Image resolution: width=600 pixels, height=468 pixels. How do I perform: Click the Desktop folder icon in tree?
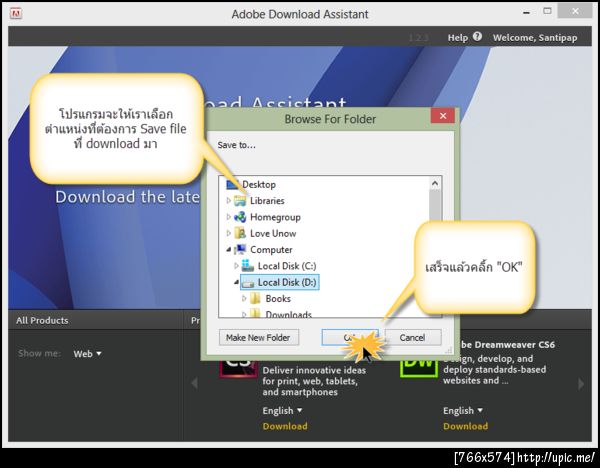(233, 185)
